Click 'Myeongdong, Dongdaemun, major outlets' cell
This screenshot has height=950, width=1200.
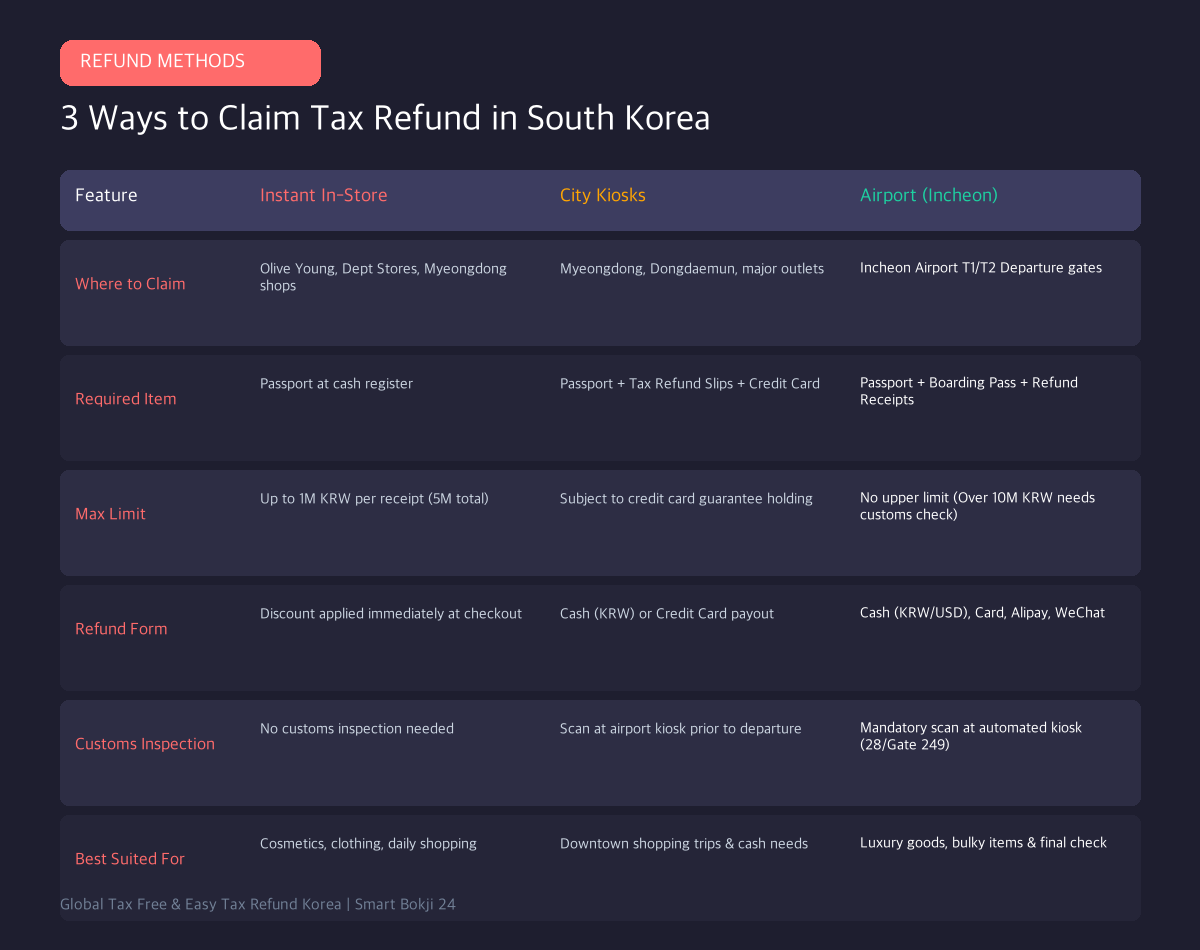click(692, 268)
